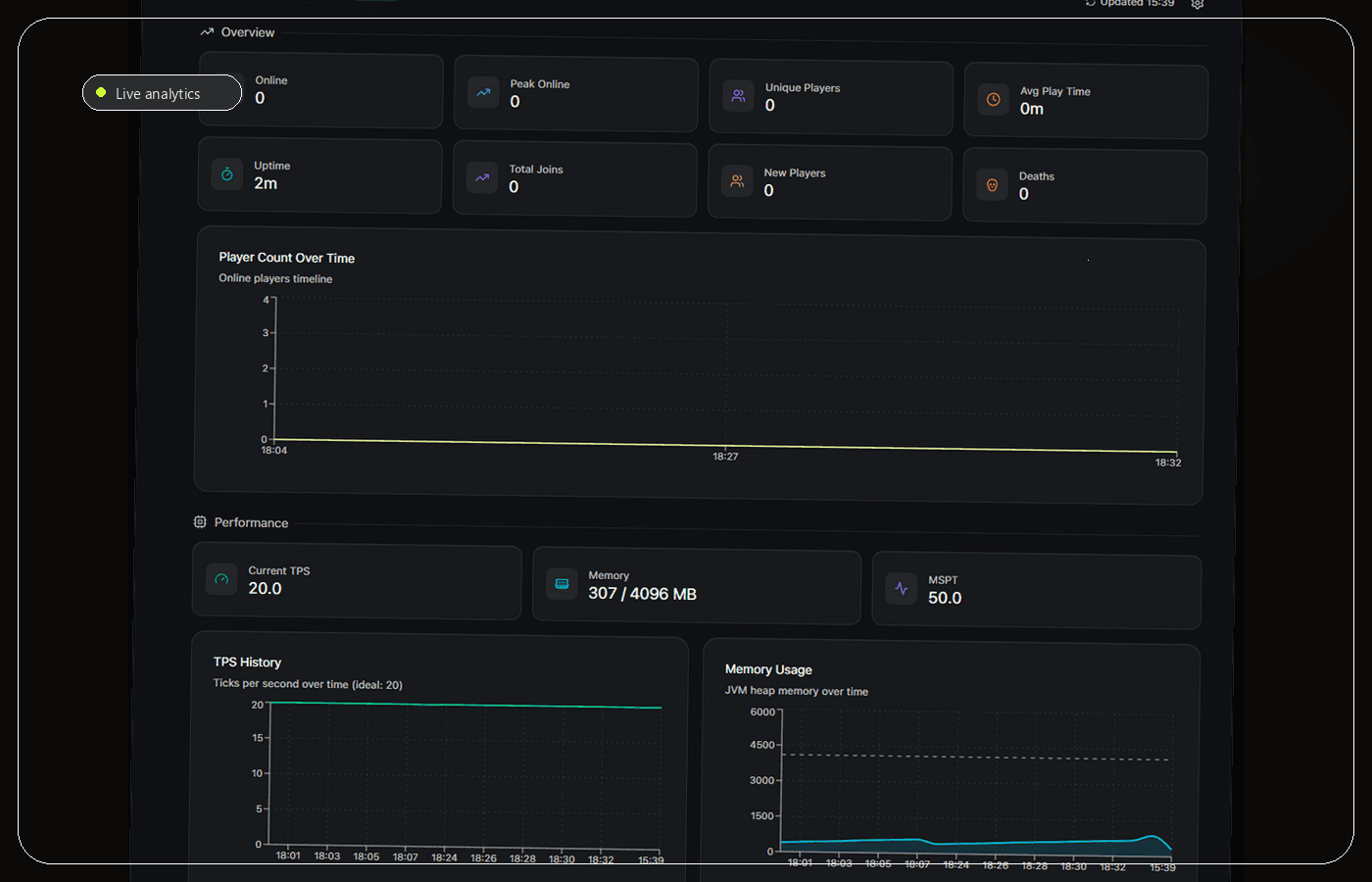Image resolution: width=1372 pixels, height=882 pixels.
Task: Click the Current TPS gauge icon
Action: click(x=221, y=579)
